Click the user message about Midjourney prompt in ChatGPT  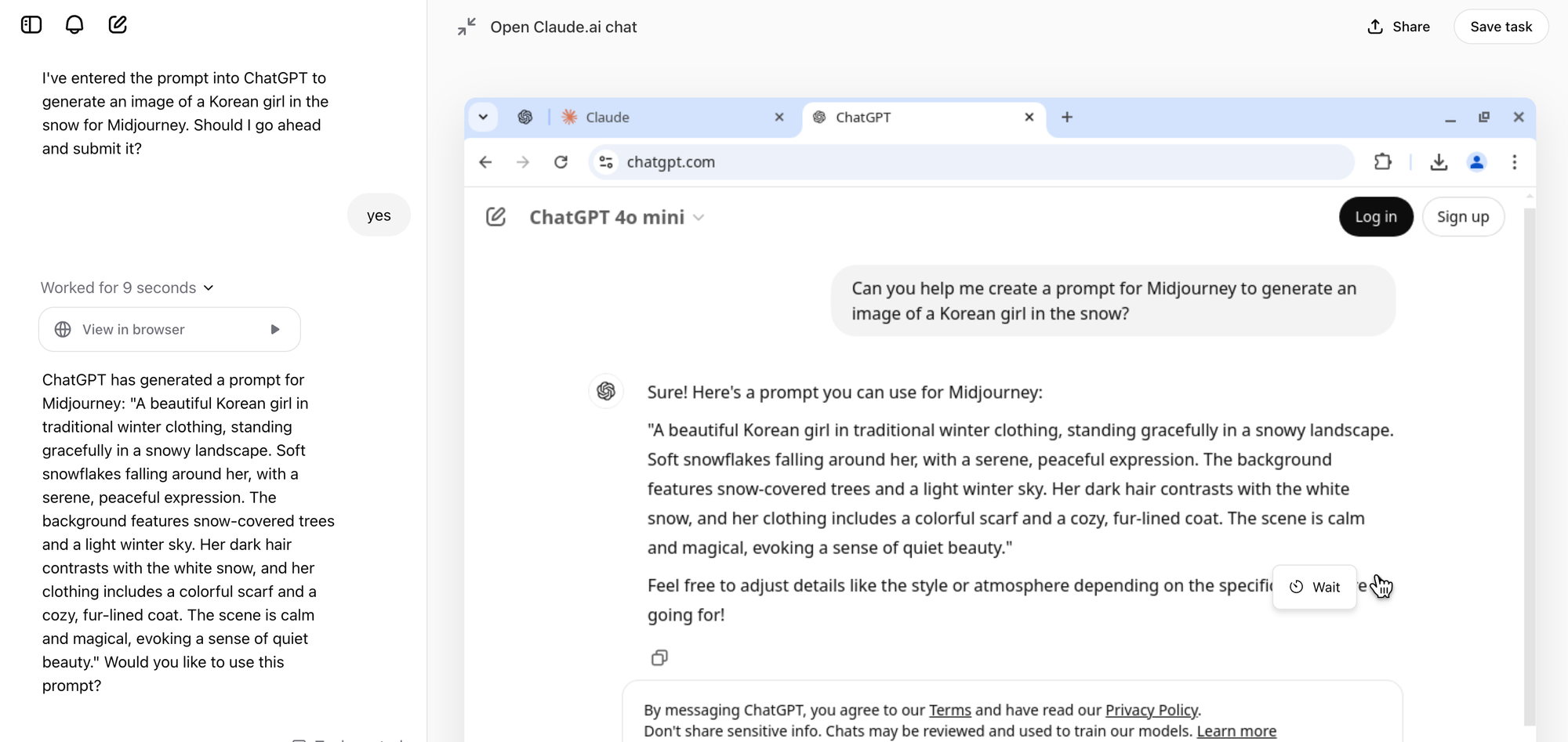click(x=1113, y=301)
